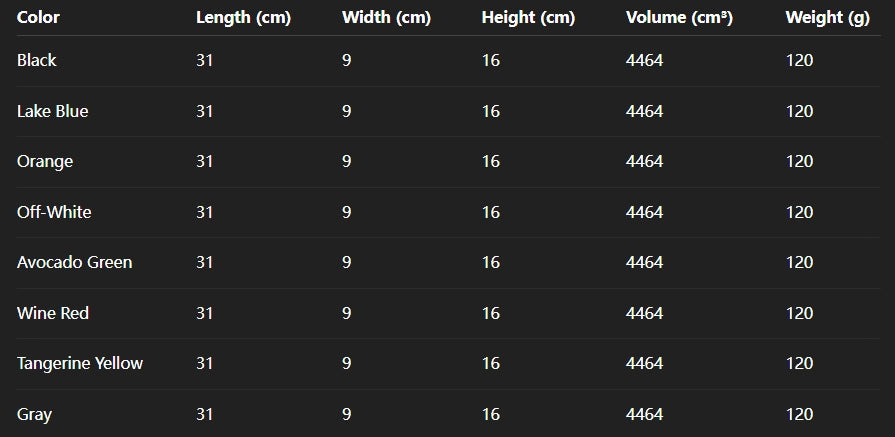The image size is (895, 437).
Task: Click the Length (cm) column header
Action: coord(243,17)
